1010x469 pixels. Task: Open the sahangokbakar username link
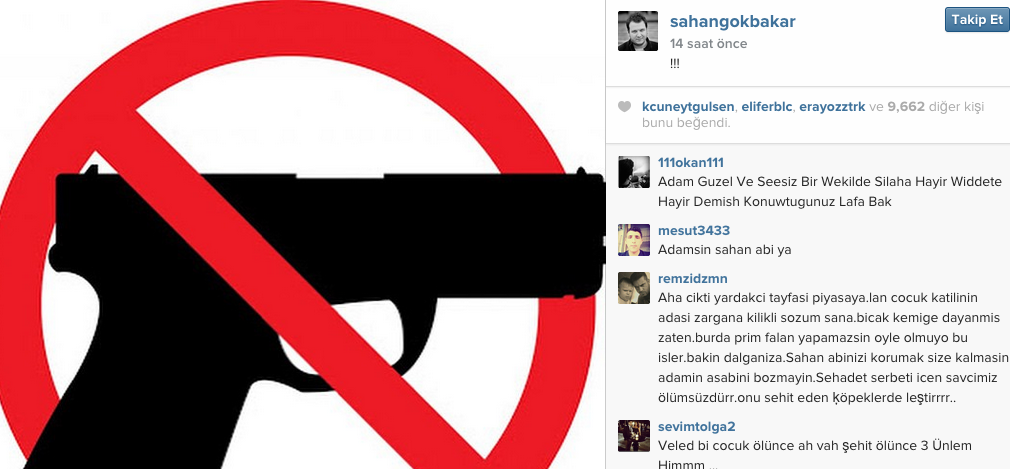[x=732, y=21]
